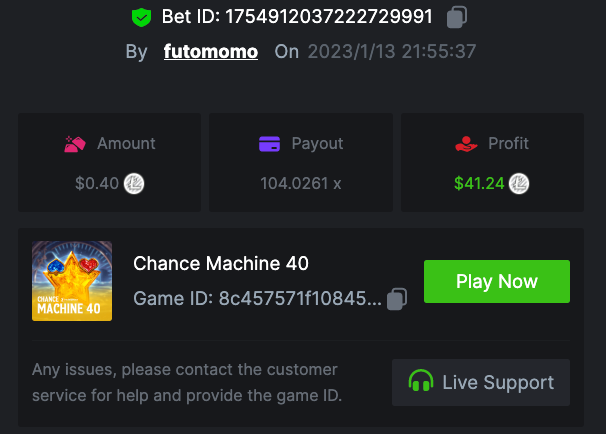Click the red Profit icon
The image size is (606, 434).
click(x=466, y=144)
